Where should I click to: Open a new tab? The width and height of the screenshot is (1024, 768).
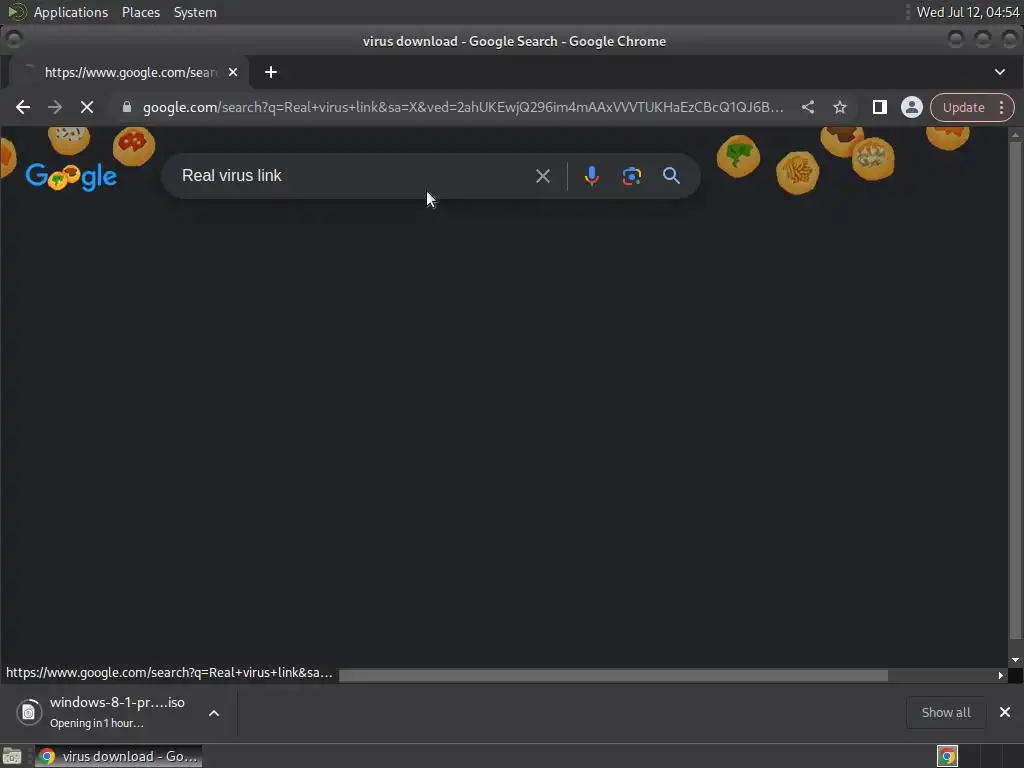click(271, 72)
